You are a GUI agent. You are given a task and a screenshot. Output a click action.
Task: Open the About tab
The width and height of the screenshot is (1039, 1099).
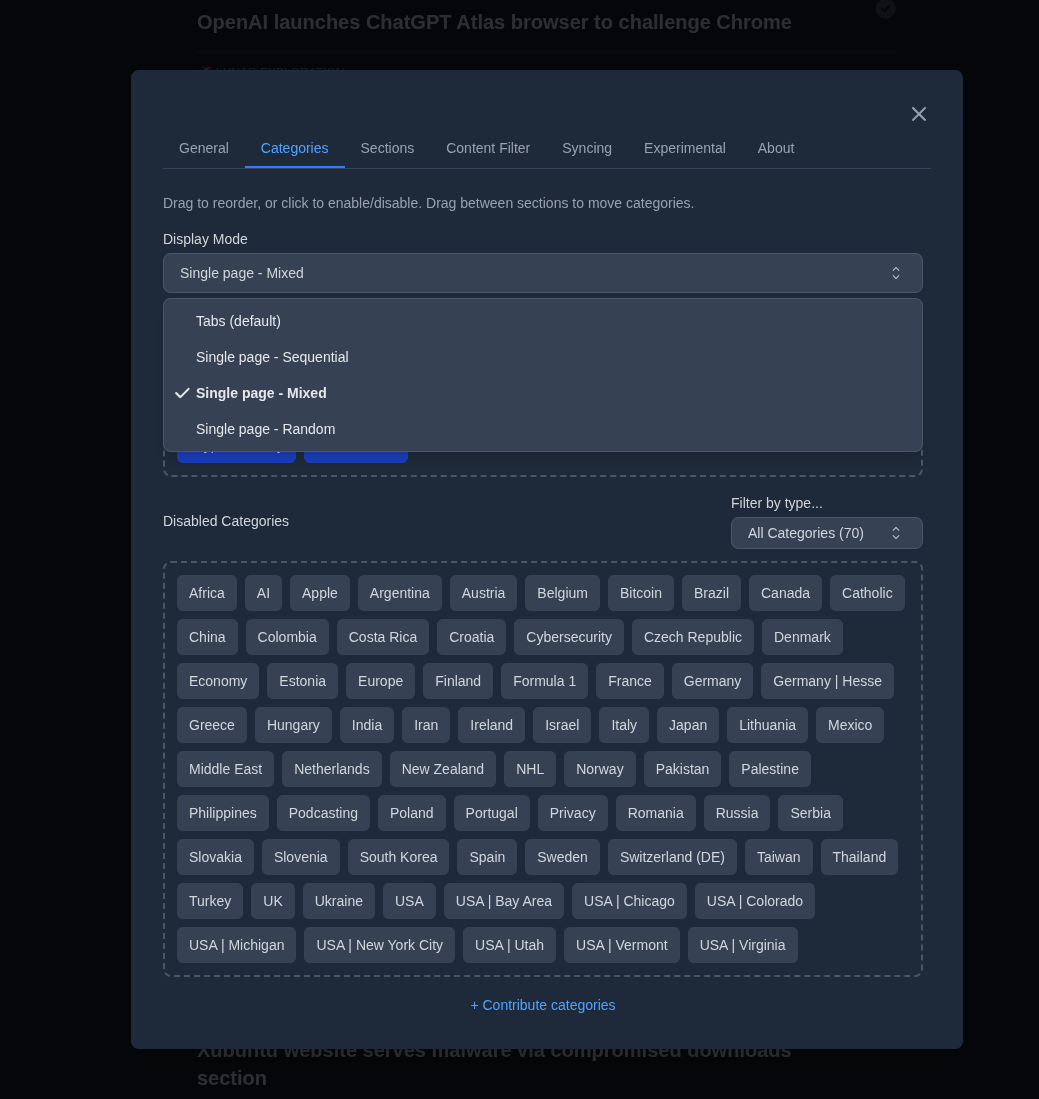point(776,148)
